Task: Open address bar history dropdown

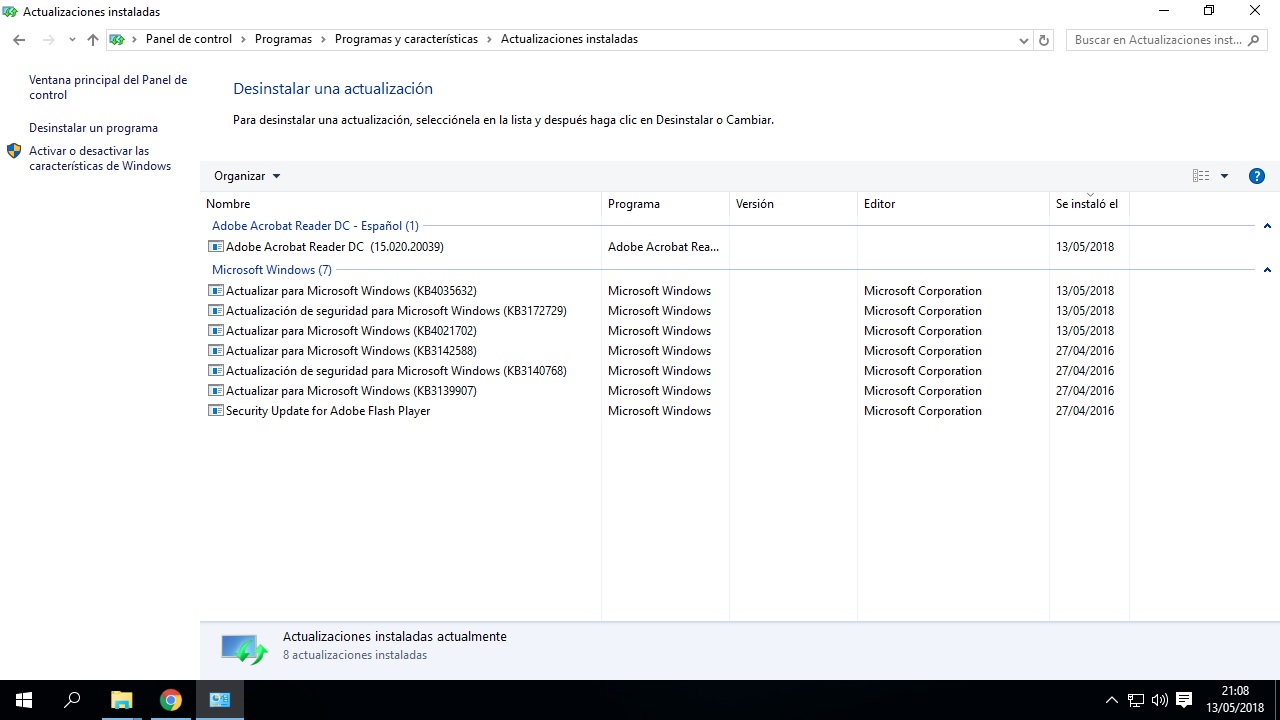Action: click(x=1024, y=40)
